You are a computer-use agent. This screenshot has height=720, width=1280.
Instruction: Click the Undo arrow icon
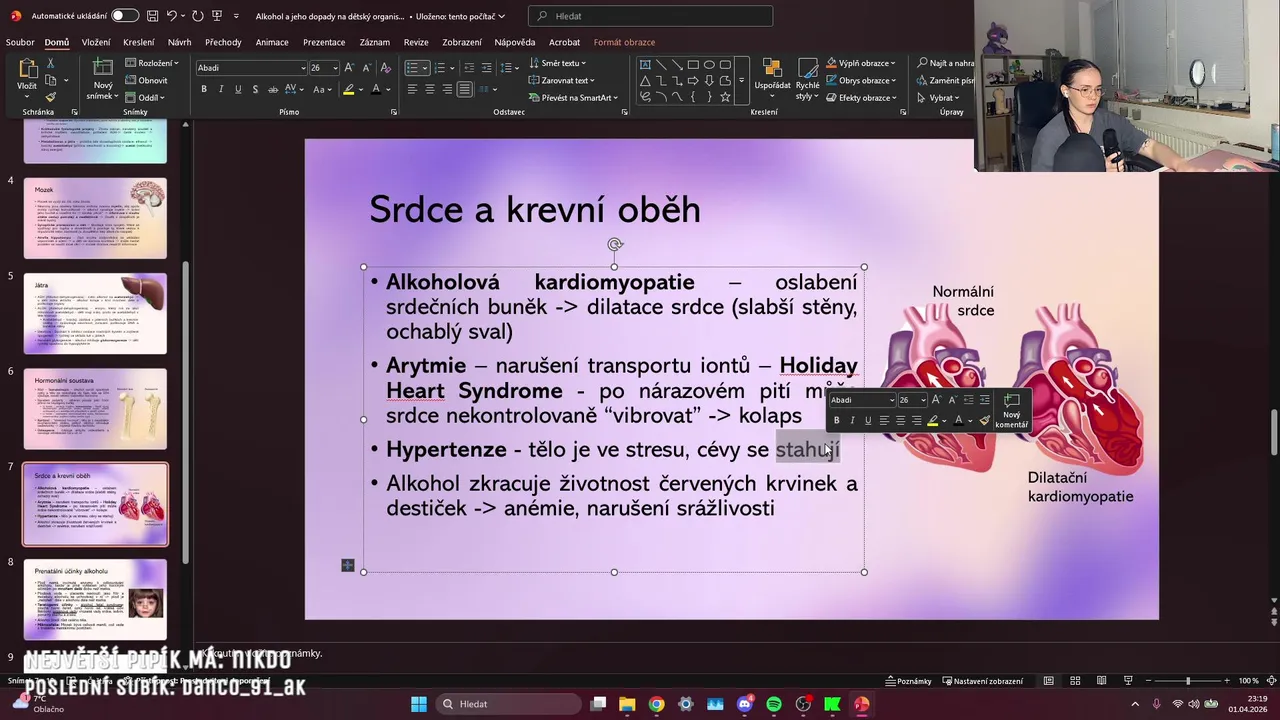pyautogui.click(x=171, y=16)
